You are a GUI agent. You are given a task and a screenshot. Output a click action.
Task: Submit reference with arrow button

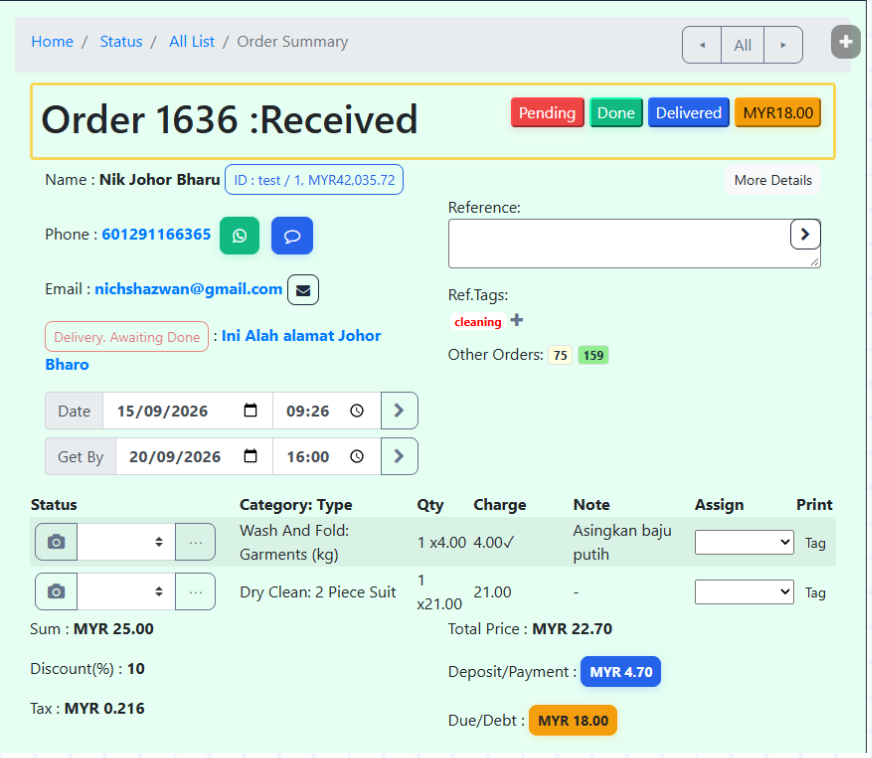pos(805,235)
